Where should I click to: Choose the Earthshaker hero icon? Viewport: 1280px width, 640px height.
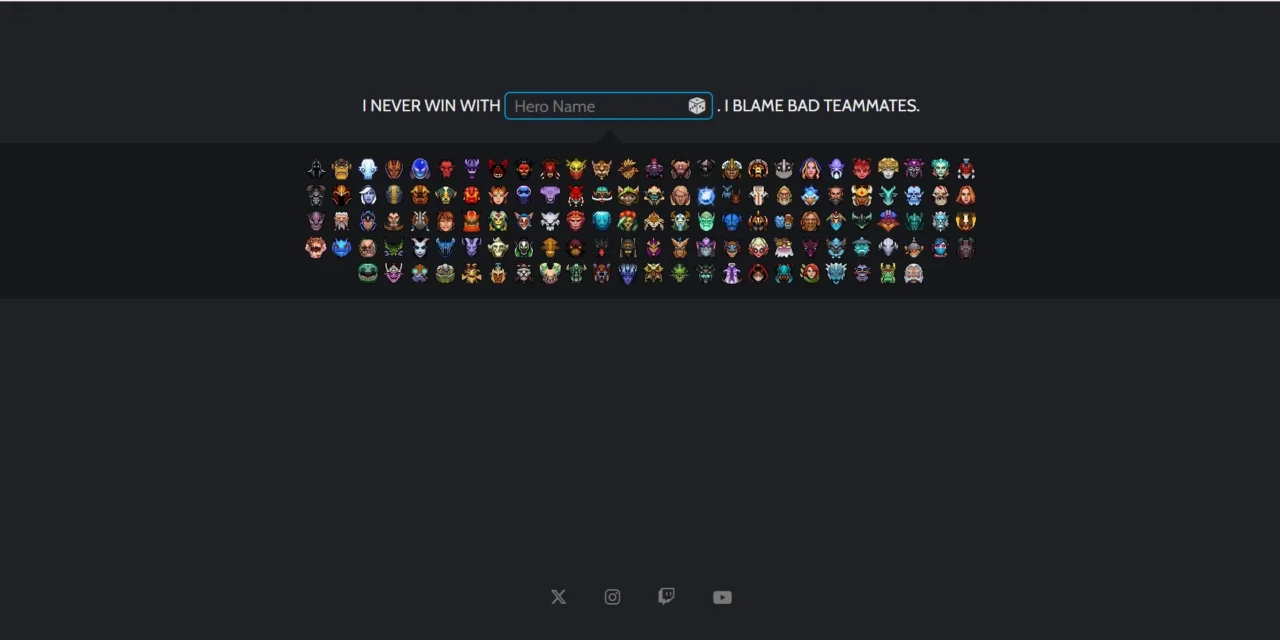420,195
